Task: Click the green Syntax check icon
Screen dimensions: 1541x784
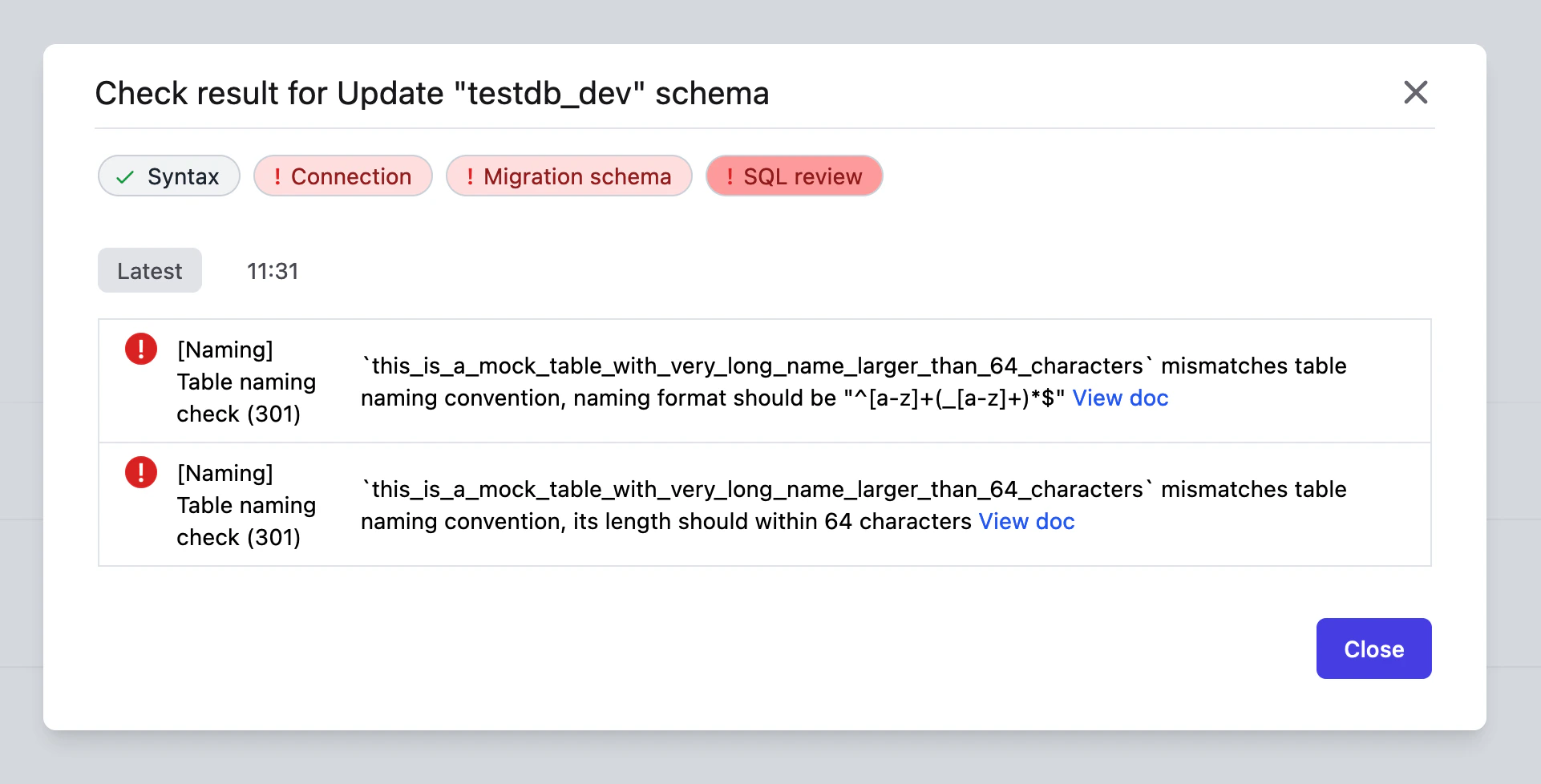Action: [123, 176]
